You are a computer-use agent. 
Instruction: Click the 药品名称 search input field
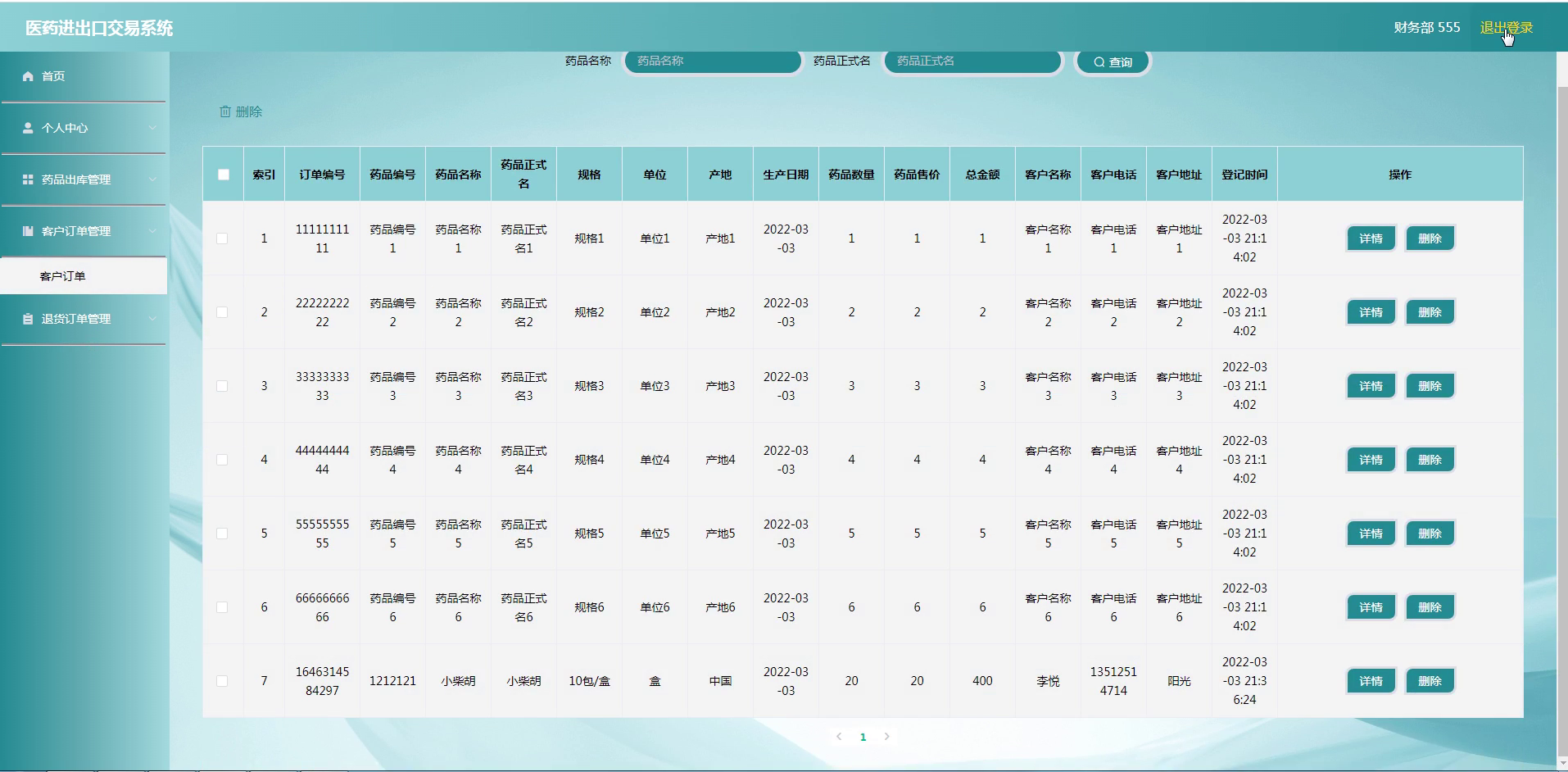tap(713, 61)
